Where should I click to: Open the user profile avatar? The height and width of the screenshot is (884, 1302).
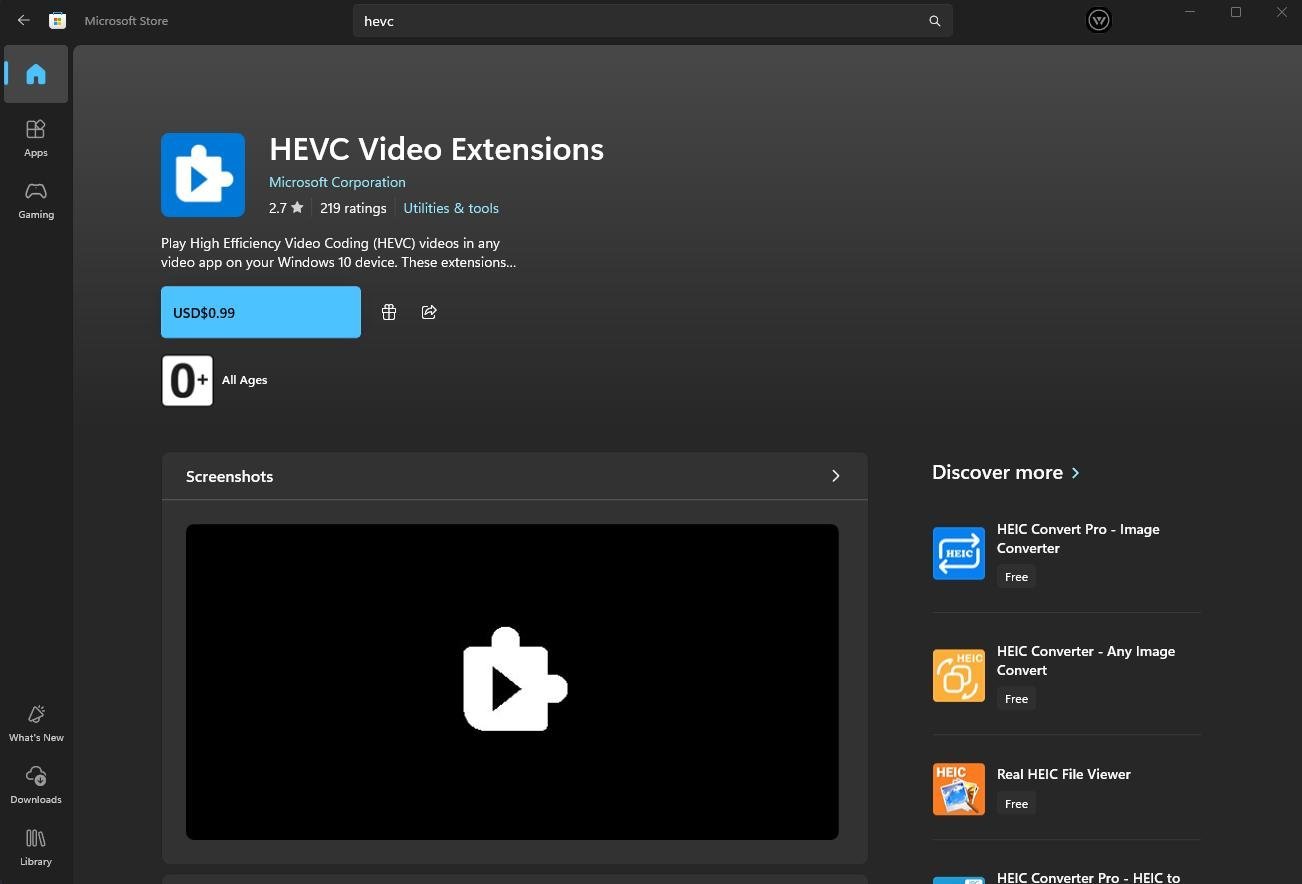pyautogui.click(x=1098, y=20)
